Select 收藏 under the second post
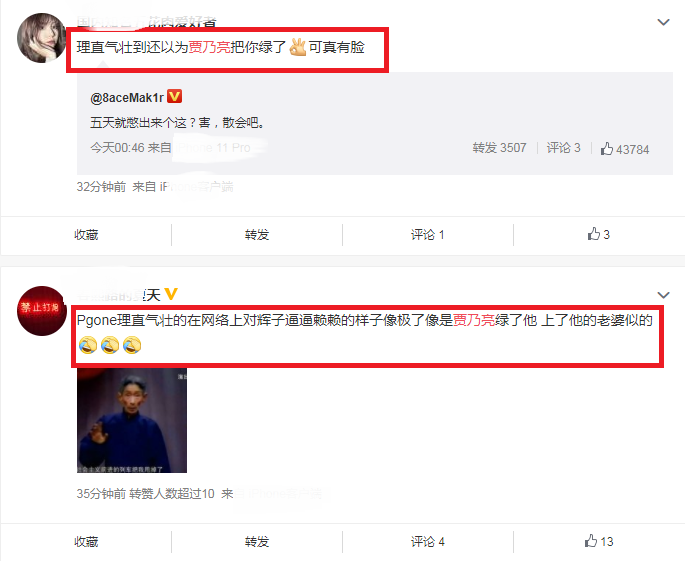Screen dimensions: 685x561 pos(86,542)
